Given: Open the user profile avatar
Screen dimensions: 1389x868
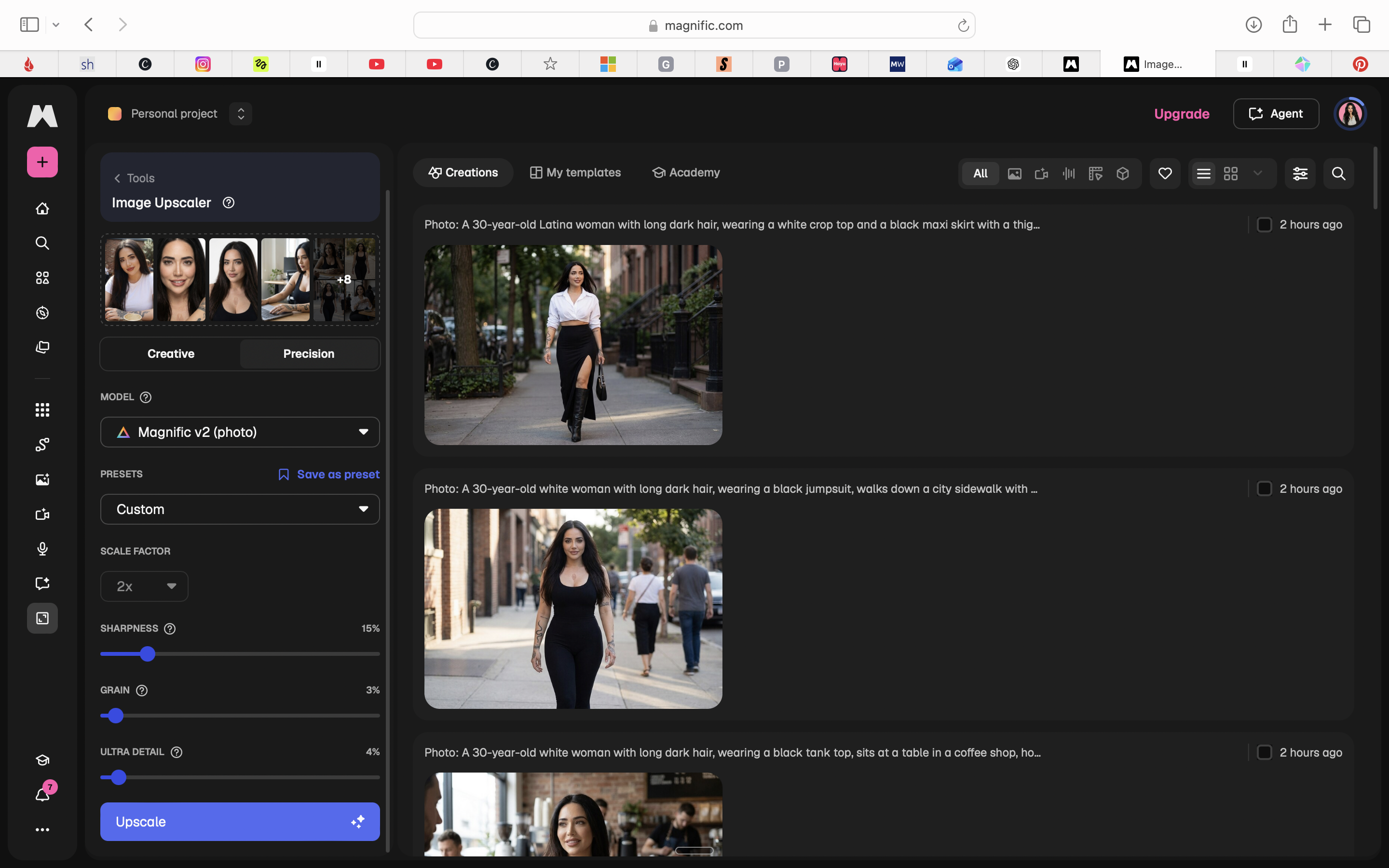Looking at the screenshot, I should (x=1350, y=114).
